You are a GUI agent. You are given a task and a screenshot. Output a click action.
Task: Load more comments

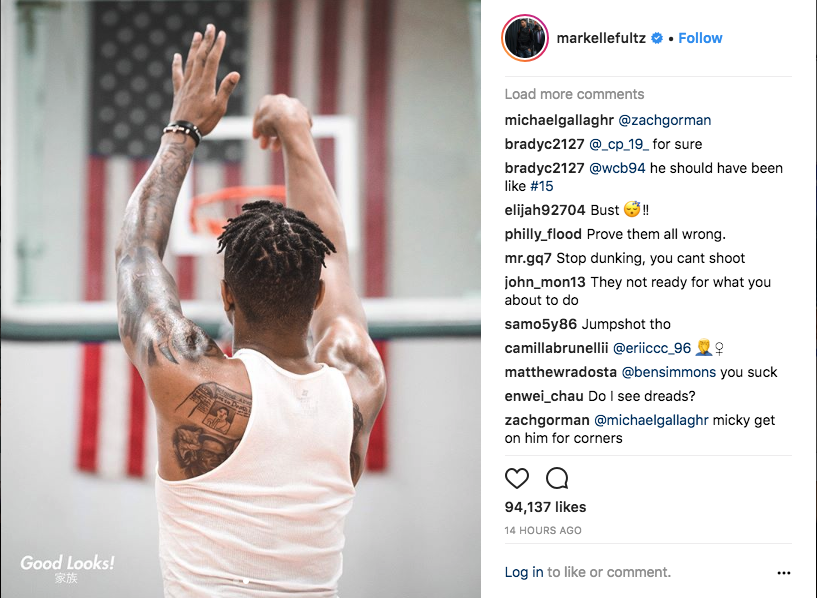[574, 94]
